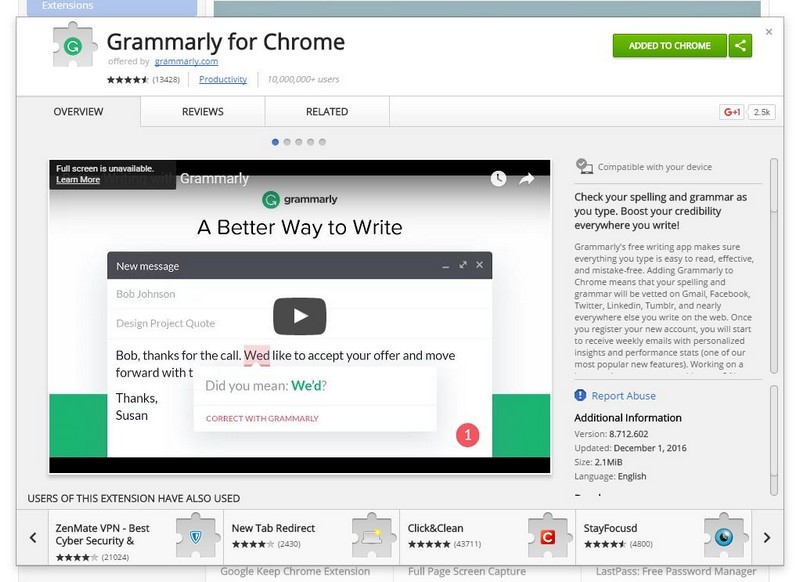This screenshot has width=800, height=582.
Task: Click the Compatible with your device text
Action: 655,167
